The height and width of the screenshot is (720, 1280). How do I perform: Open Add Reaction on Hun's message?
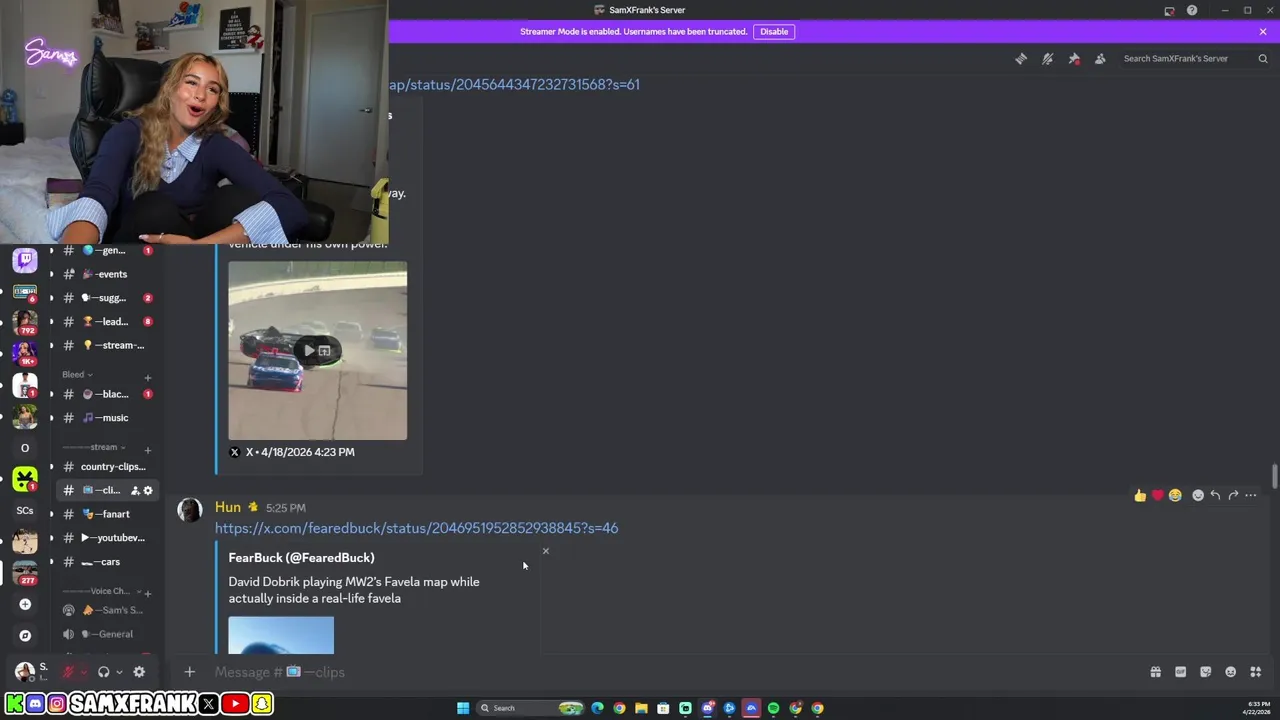coord(1198,495)
